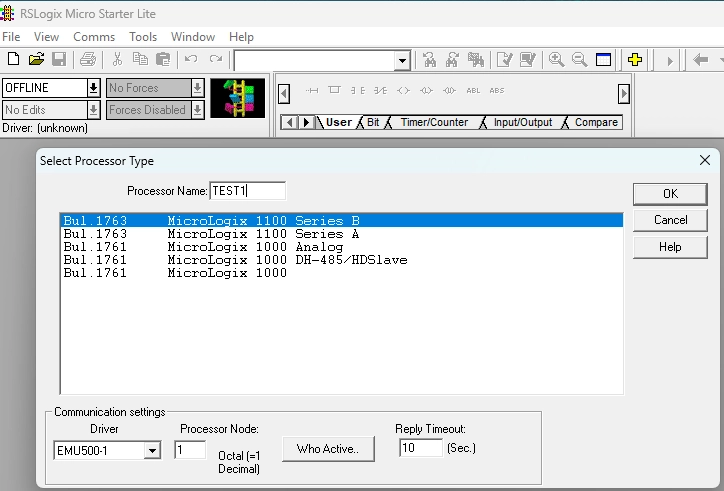Screen dimensions: 724x491
Task: Open the Comms menu
Action: click(94, 37)
